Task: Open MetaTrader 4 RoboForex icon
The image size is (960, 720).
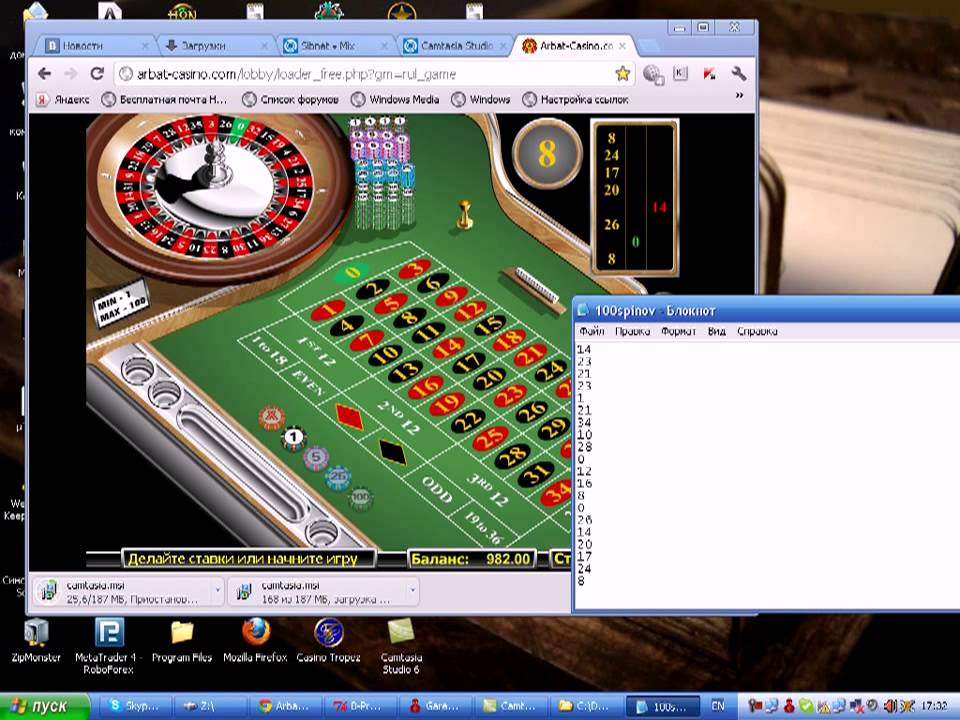Action: click(108, 646)
